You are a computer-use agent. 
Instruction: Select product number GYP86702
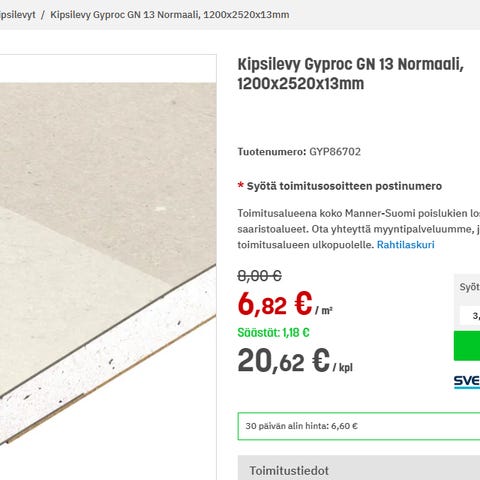335,152
